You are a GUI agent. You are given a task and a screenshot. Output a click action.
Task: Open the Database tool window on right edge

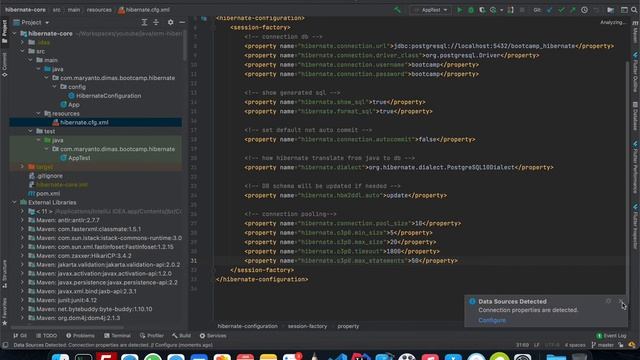tap(635, 116)
